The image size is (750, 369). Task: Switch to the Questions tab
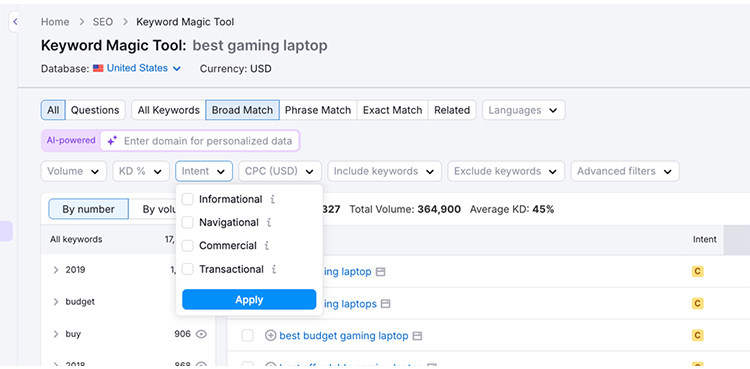point(95,110)
